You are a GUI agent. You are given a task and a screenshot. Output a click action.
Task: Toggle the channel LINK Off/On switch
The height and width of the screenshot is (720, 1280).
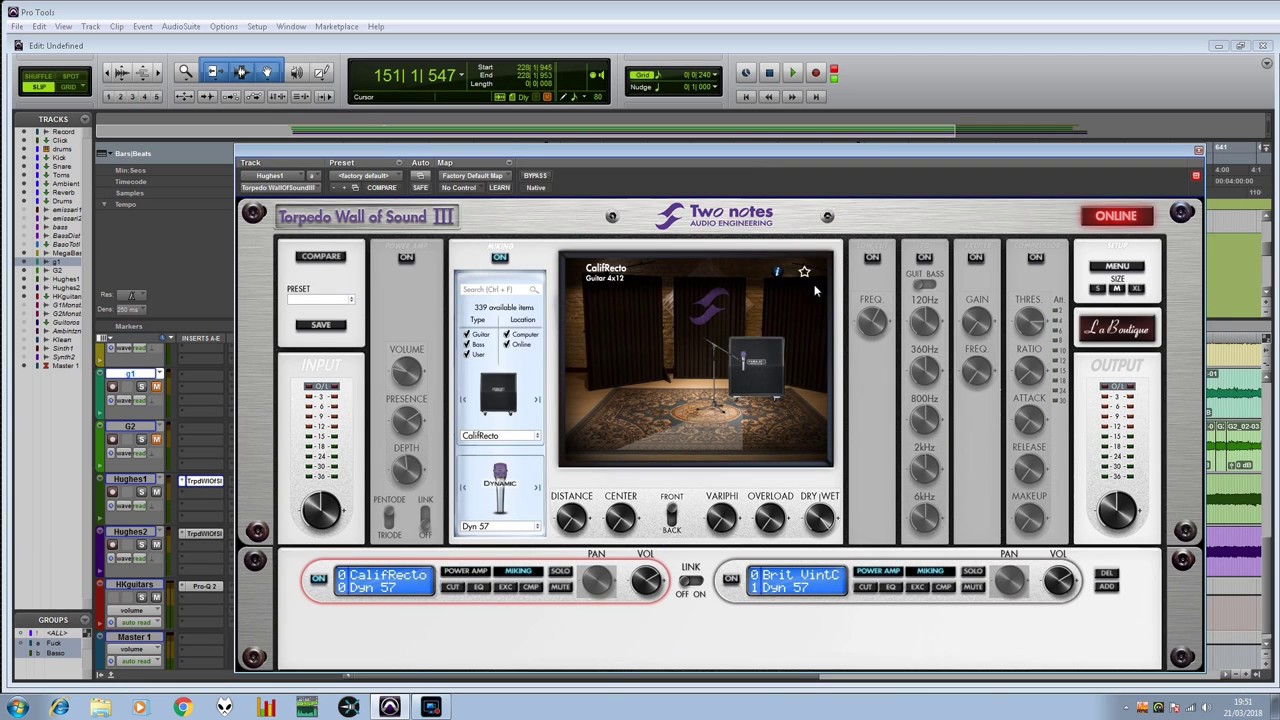(690, 581)
